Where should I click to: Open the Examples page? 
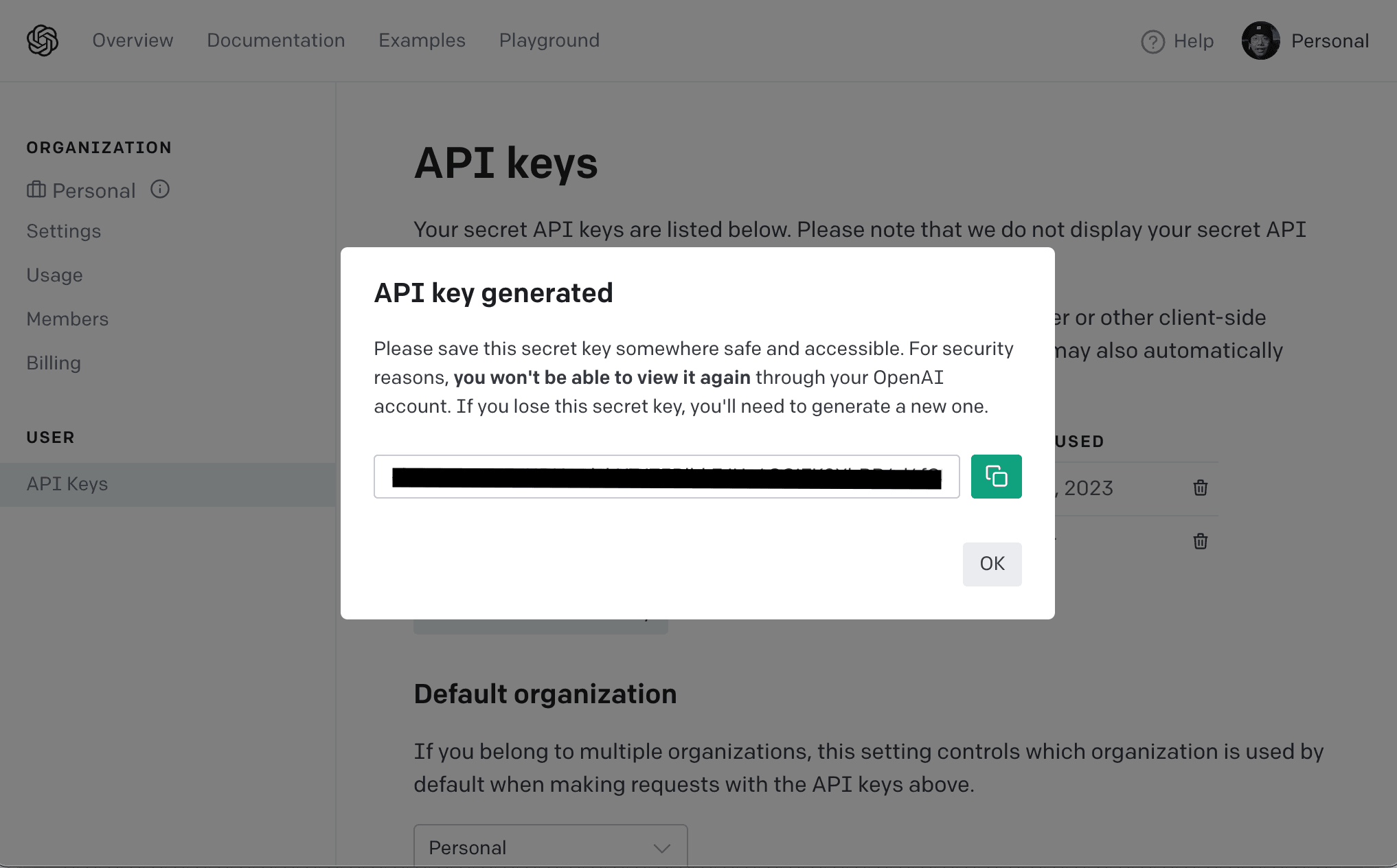[x=422, y=41]
